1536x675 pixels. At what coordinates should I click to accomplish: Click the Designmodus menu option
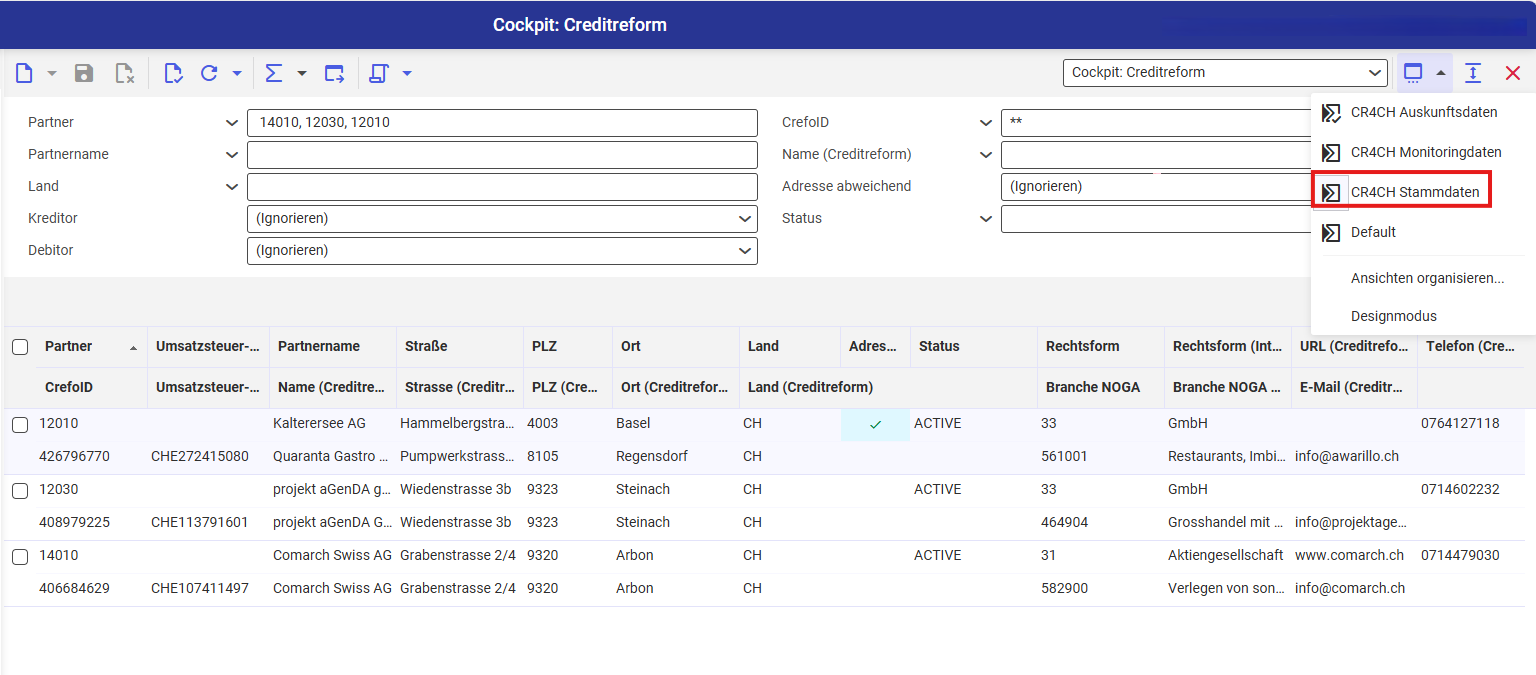click(x=1393, y=316)
